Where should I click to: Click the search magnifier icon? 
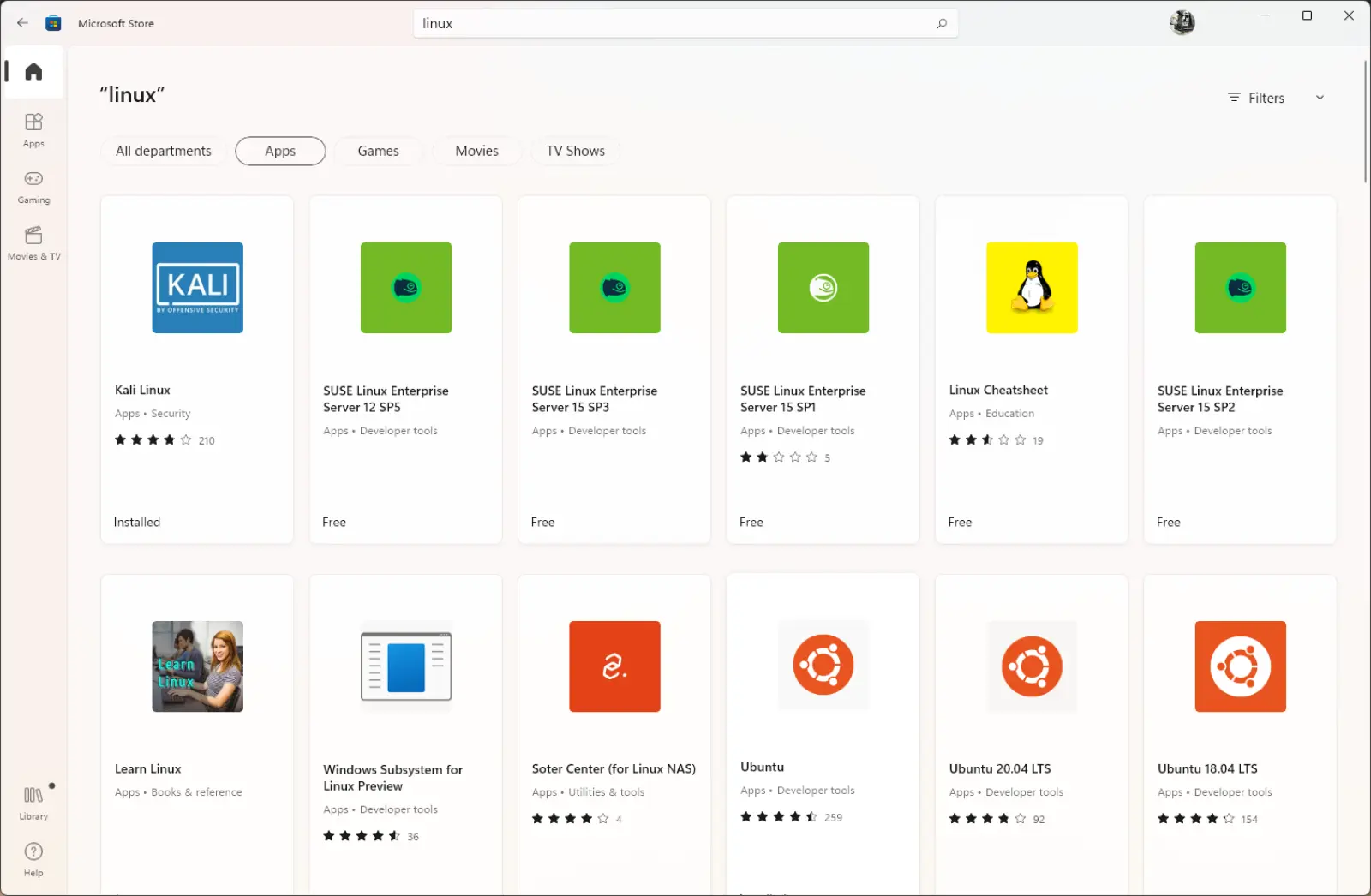tap(942, 23)
